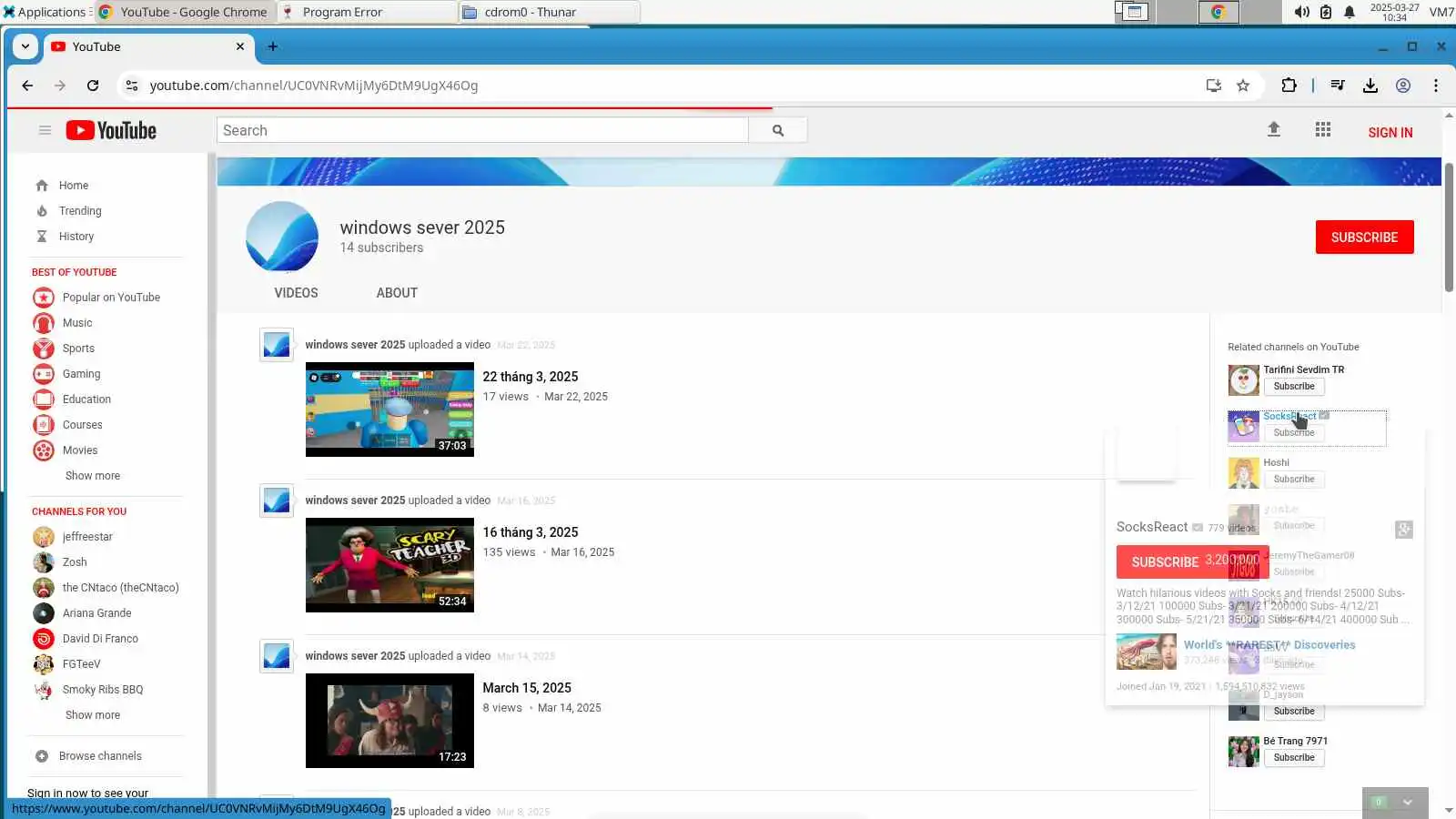Click the YouTube search input field
The width and height of the screenshot is (1456, 819).
(x=482, y=130)
